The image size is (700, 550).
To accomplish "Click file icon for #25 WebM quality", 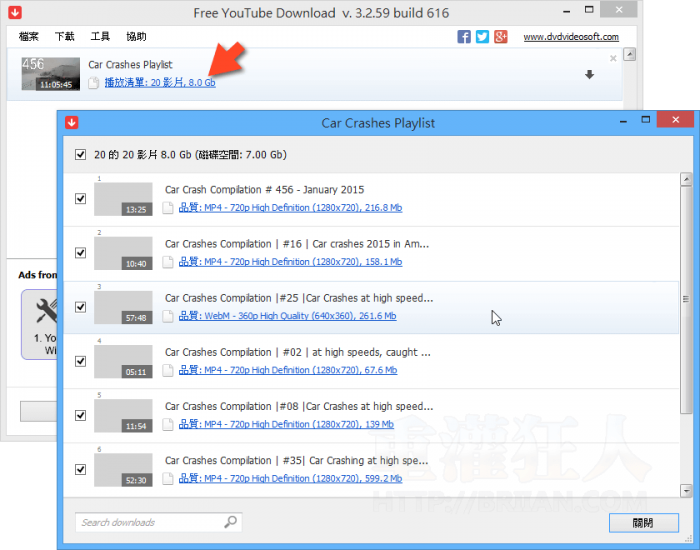I will click(x=167, y=316).
